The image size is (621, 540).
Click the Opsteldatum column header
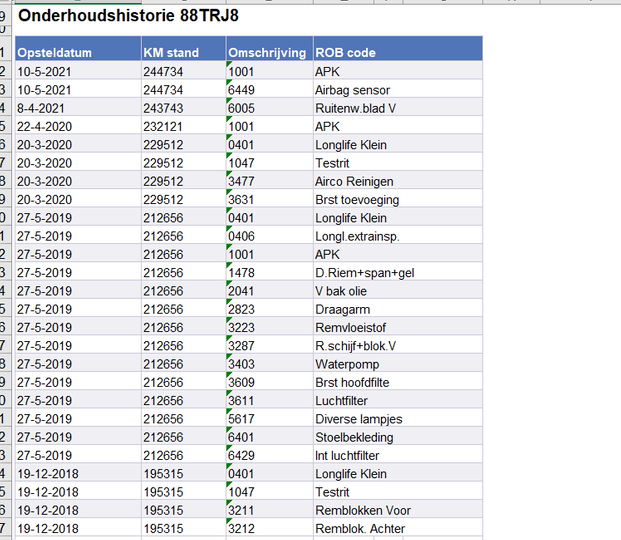pyautogui.click(x=78, y=48)
